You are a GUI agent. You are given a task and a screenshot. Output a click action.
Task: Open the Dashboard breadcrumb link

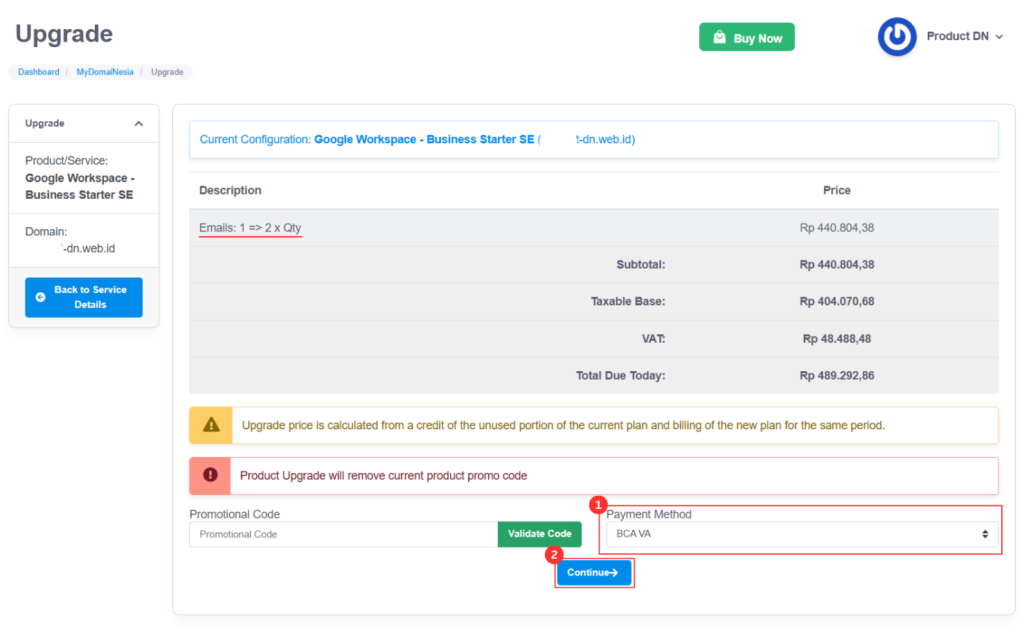[38, 71]
